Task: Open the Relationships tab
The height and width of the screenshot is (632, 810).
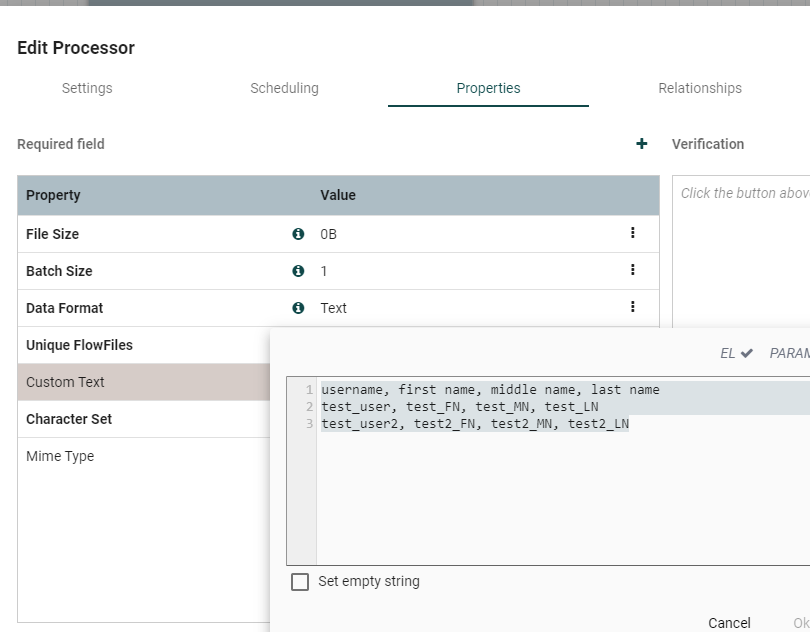Action: click(x=700, y=88)
